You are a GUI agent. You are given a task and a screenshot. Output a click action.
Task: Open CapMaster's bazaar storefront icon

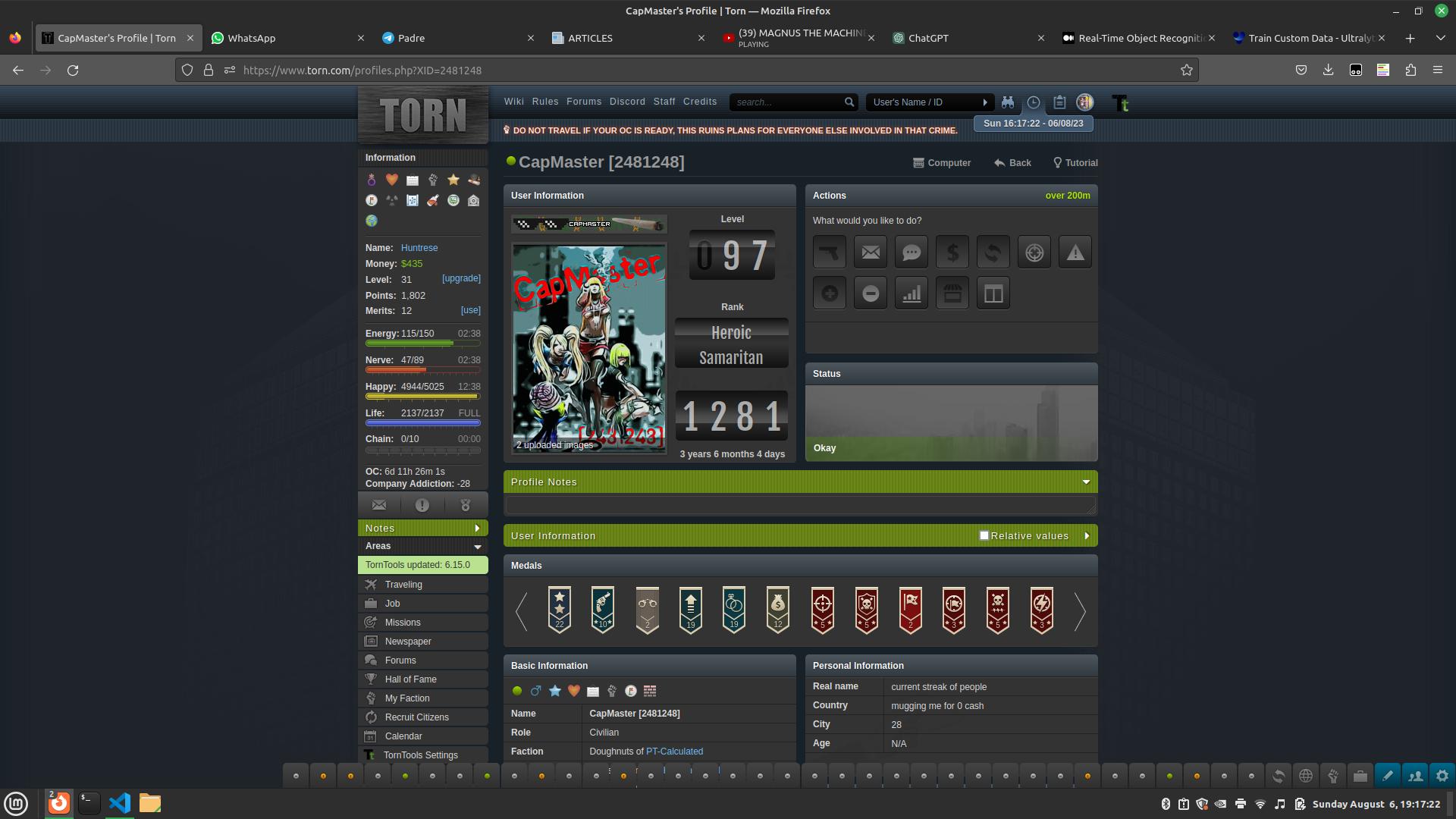[x=952, y=293]
